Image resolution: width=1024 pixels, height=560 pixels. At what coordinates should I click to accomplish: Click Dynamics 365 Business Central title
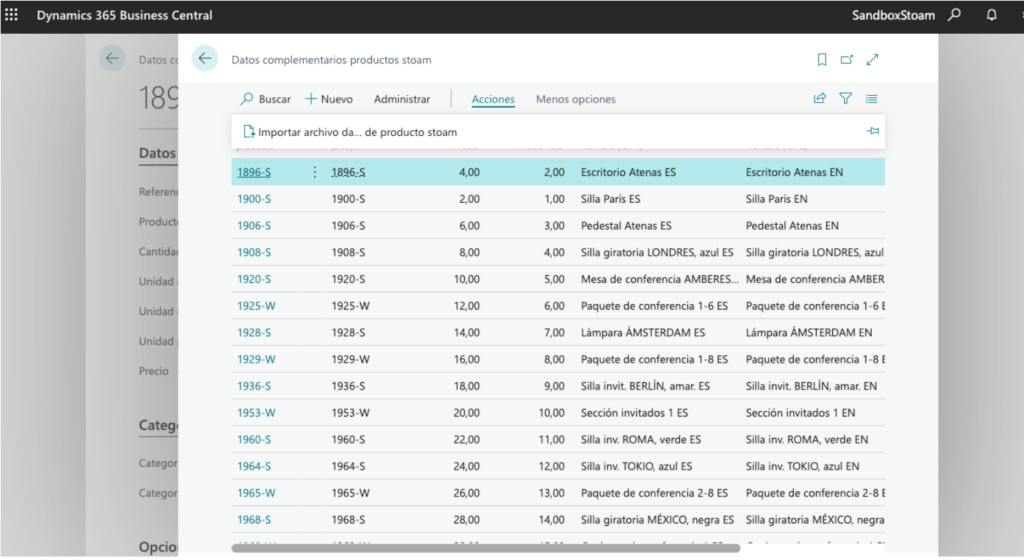(124, 15)
